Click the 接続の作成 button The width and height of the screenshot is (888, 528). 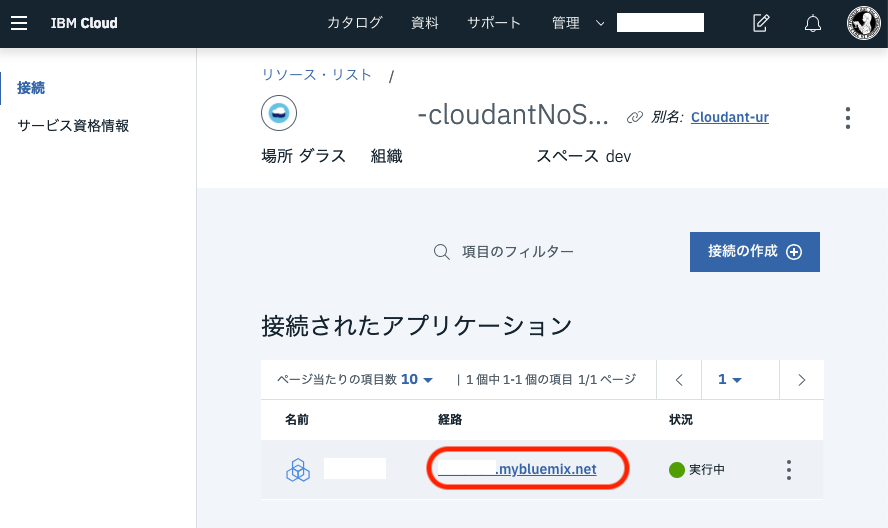(x=754, y=252)
